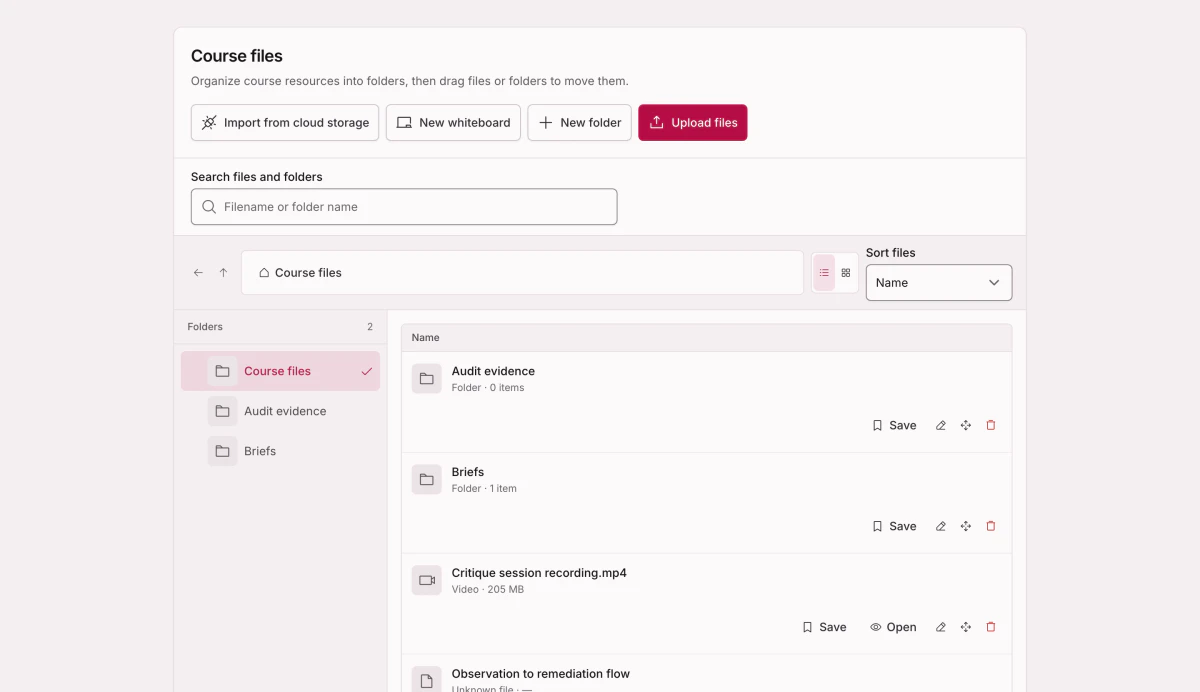Image resolution: width=1200 pixels, height=692 pixels.
Task: Rename Audit evidence using the pencil icon
Action: (x=941, y=425)
